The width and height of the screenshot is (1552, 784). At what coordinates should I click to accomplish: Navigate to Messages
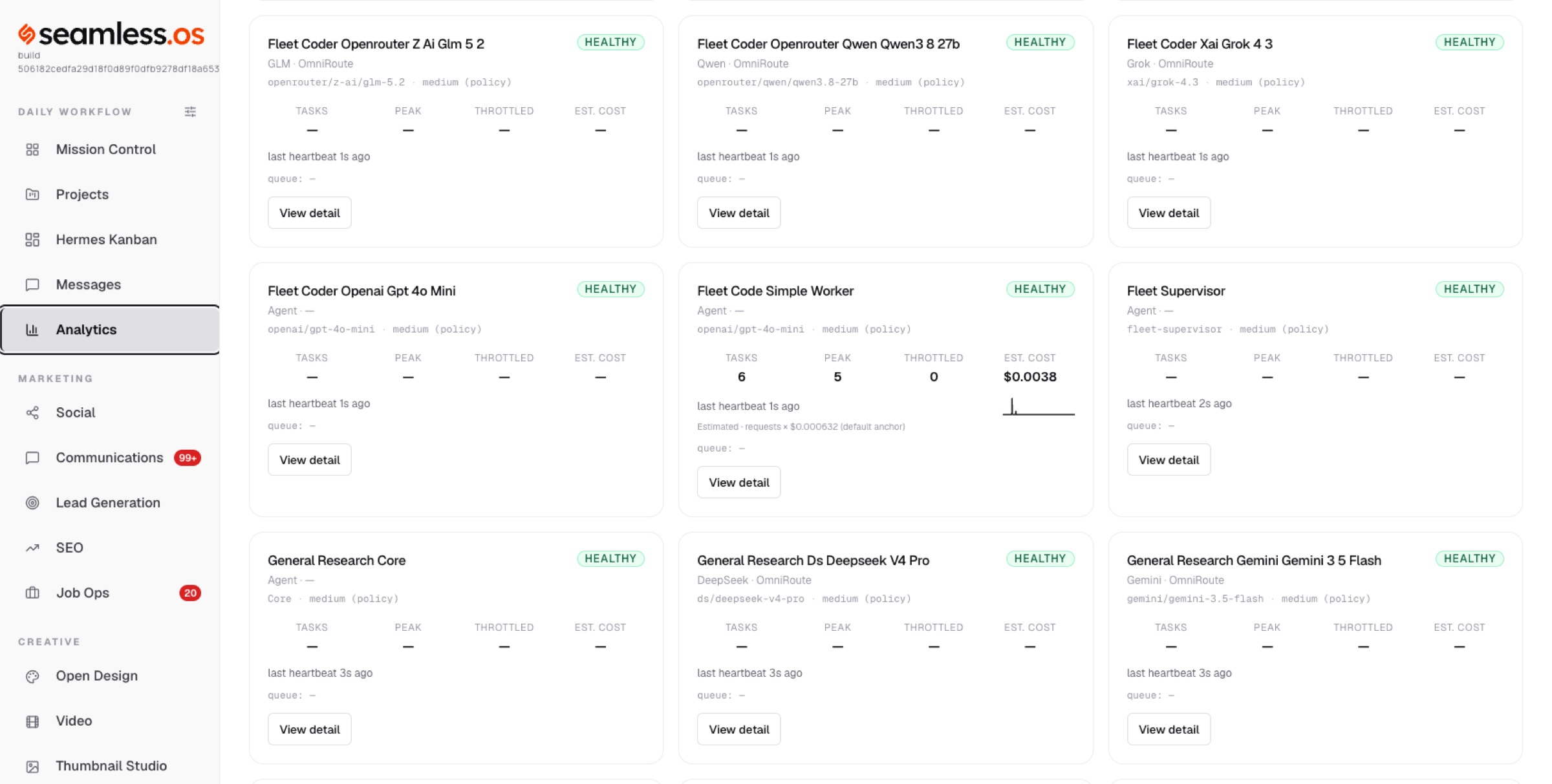[110, 285]
